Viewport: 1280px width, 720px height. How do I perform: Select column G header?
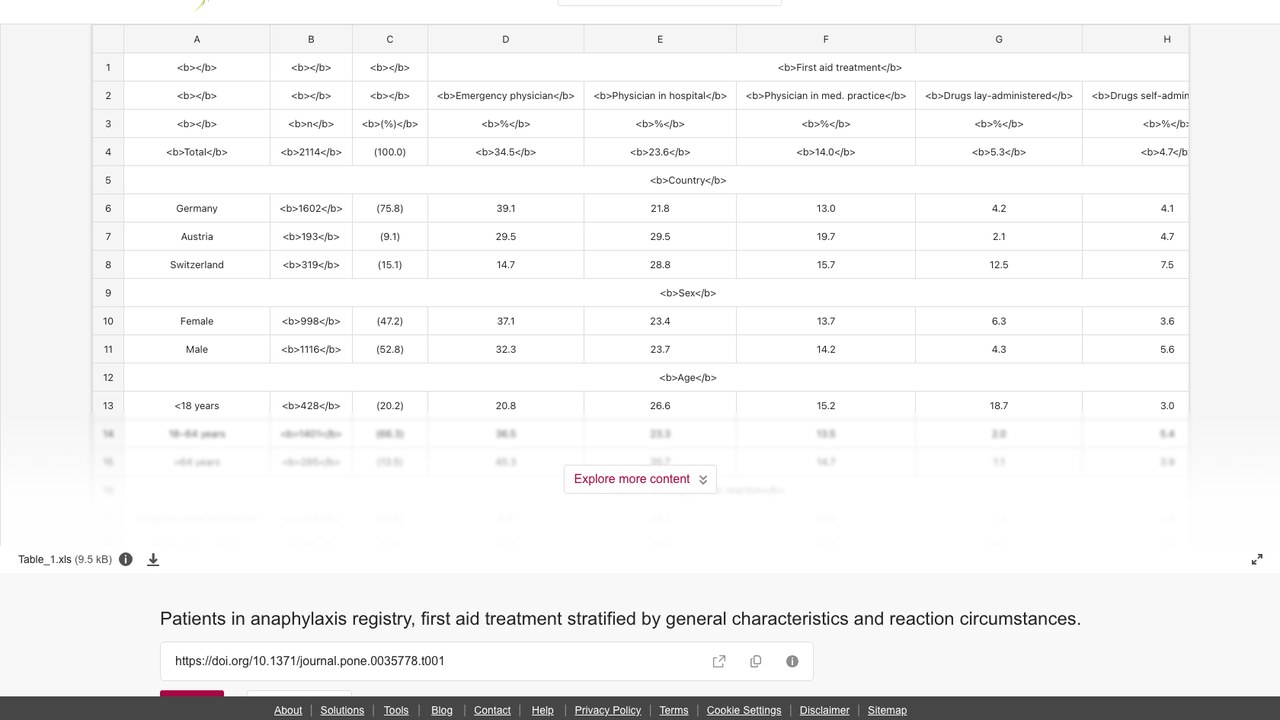999,39
